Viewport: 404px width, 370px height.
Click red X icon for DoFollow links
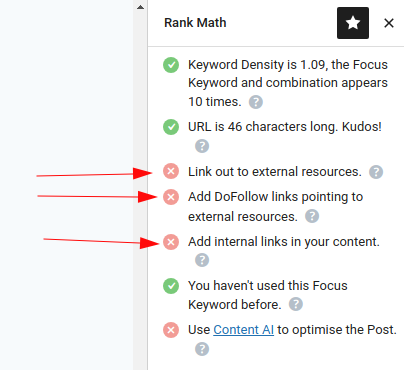coord(171,197)
